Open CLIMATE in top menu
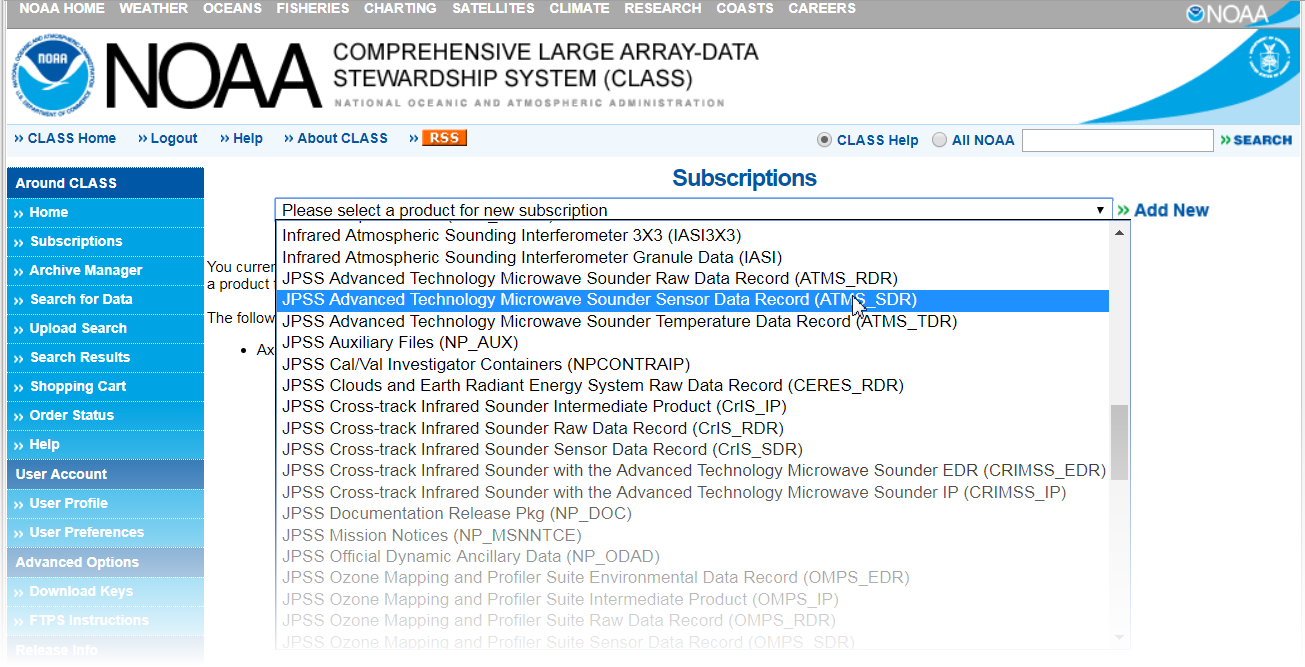 [x=579, y=8]
